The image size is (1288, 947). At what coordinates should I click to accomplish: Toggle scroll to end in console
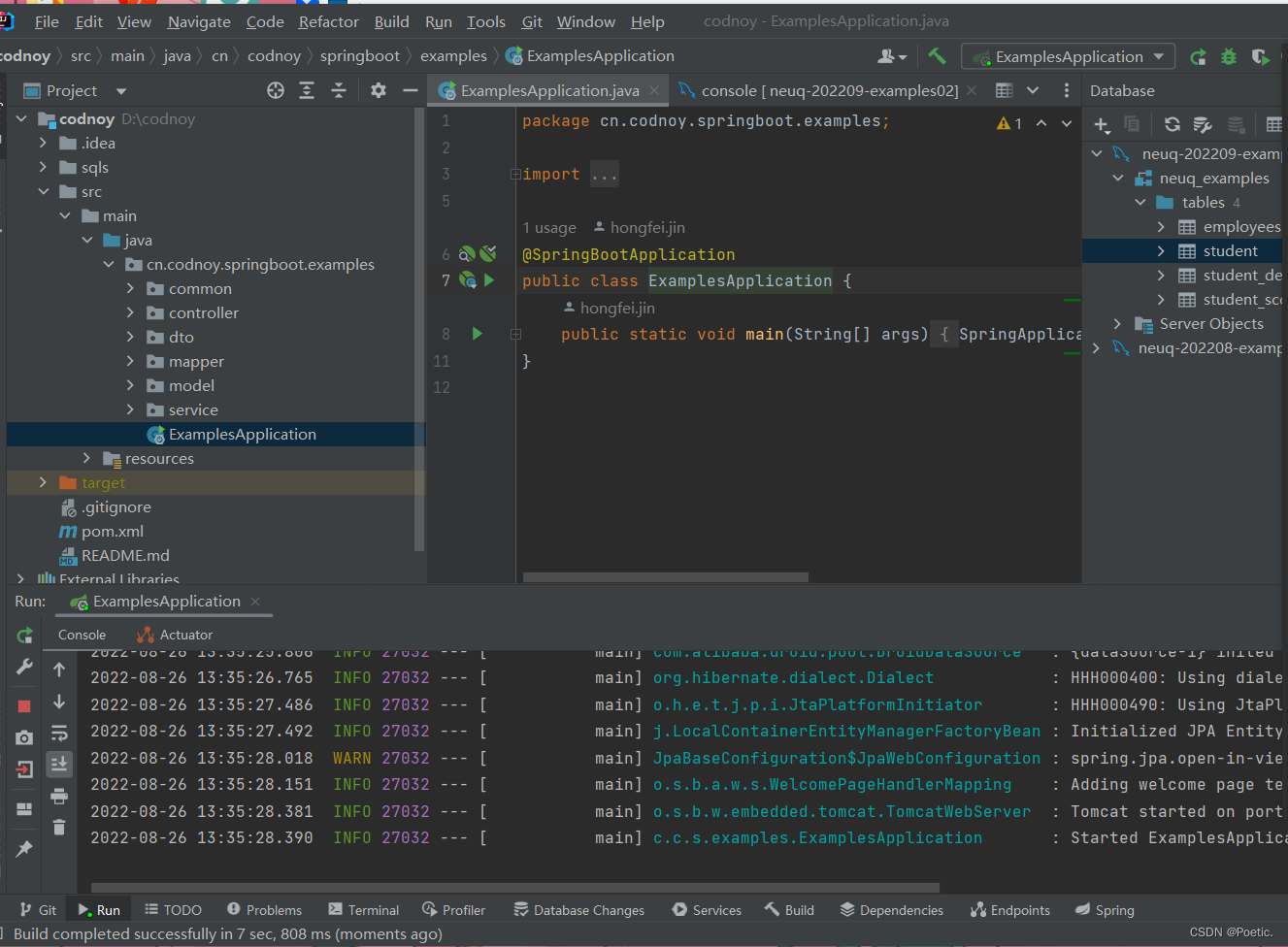[59, 765]
